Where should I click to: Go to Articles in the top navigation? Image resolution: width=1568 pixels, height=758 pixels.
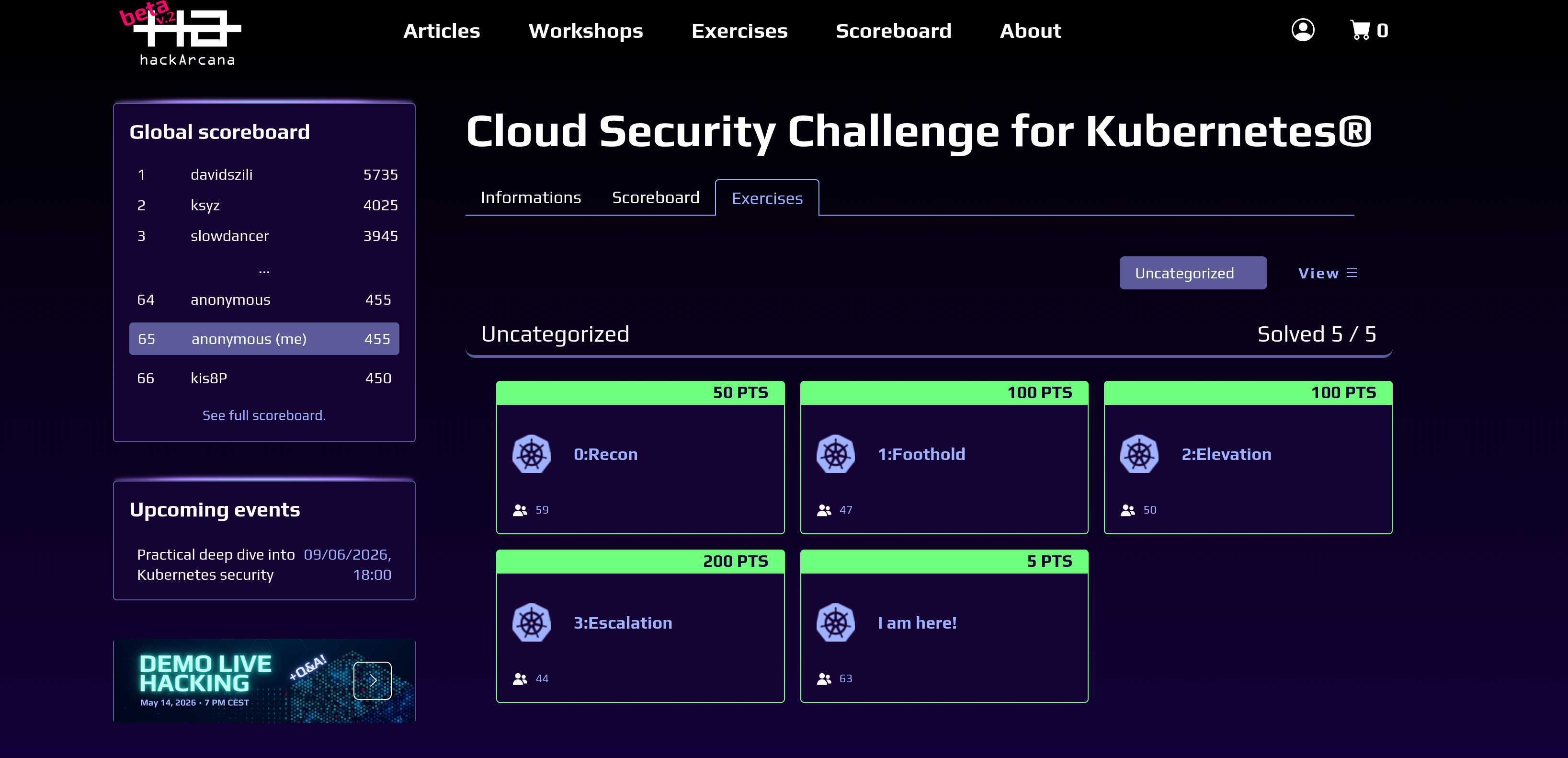[x=442, y=31]
